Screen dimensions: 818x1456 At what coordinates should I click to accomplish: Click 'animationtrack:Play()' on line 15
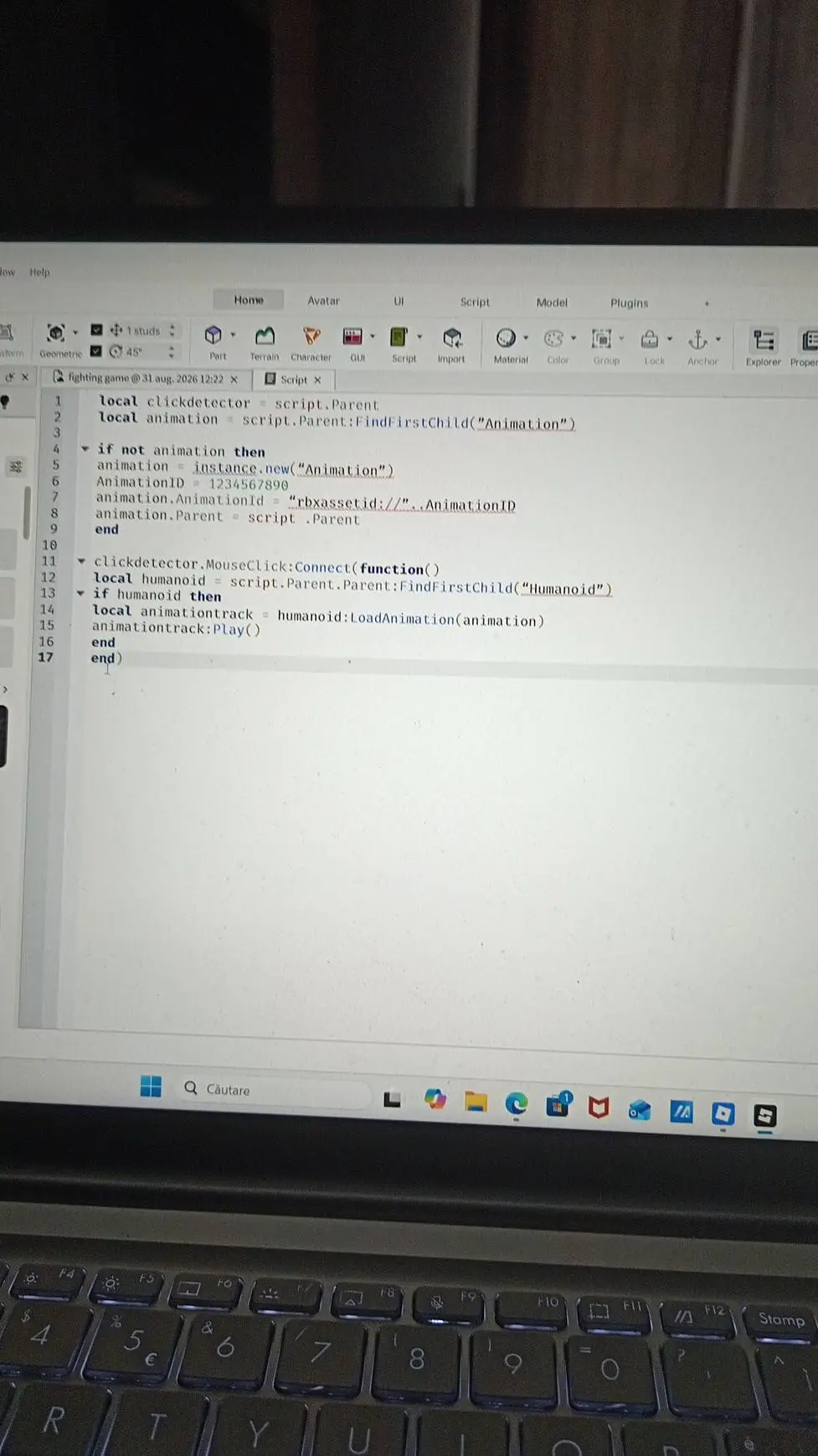[x=176, y=628]
